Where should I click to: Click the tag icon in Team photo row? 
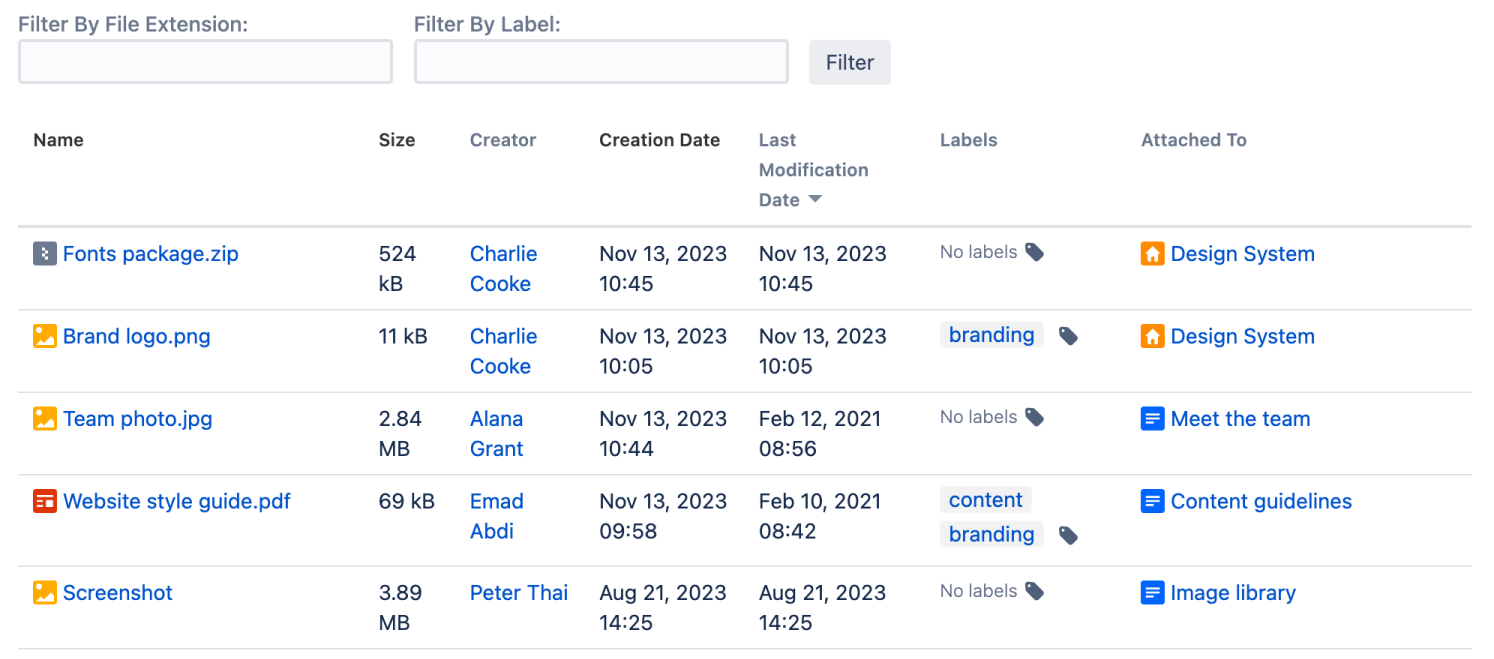click(1035, 417)
